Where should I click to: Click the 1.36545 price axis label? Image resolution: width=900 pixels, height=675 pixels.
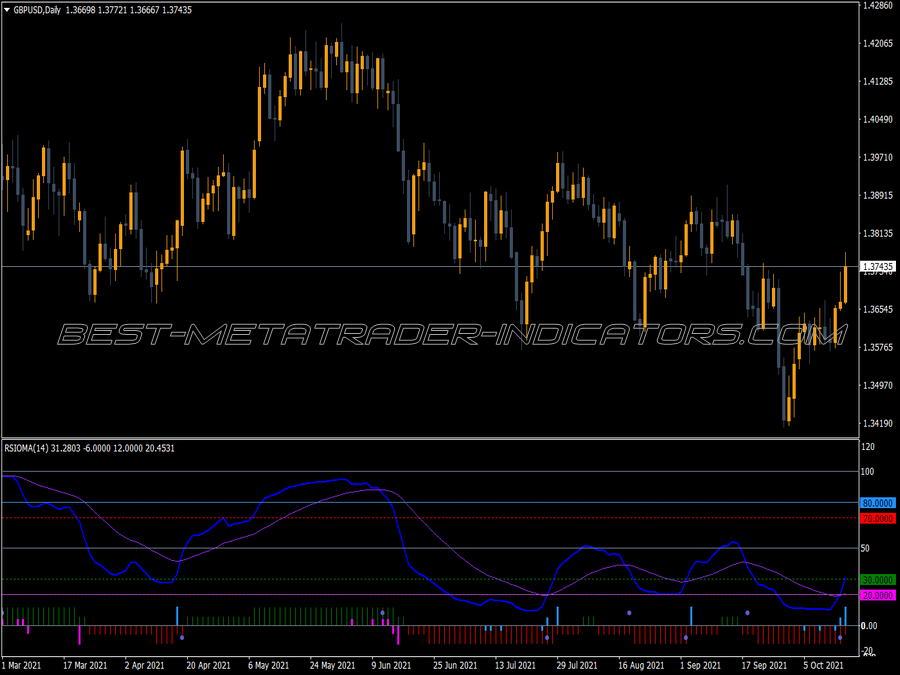tap(878, 309)
